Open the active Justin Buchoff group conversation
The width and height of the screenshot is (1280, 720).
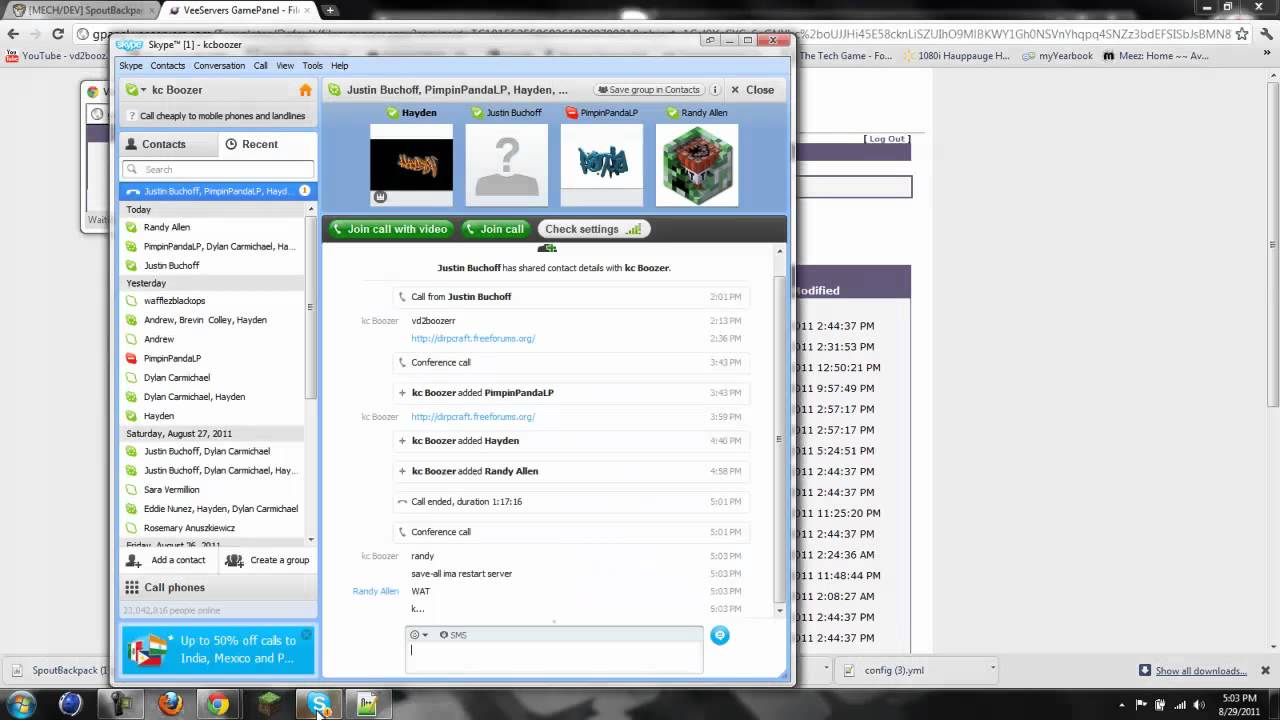pos(218,191)
